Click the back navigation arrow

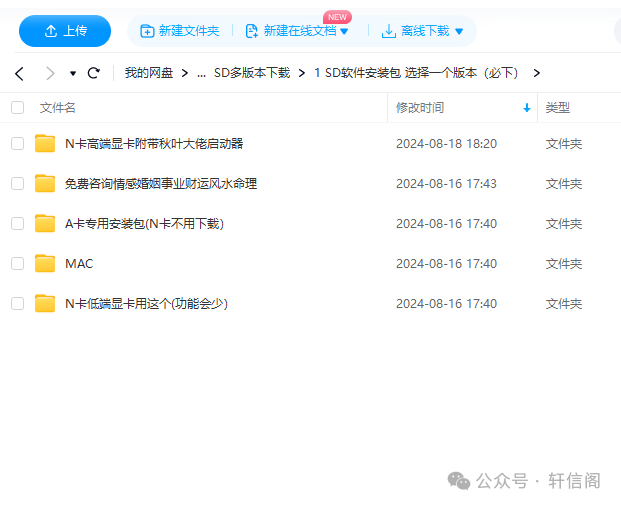19,73
